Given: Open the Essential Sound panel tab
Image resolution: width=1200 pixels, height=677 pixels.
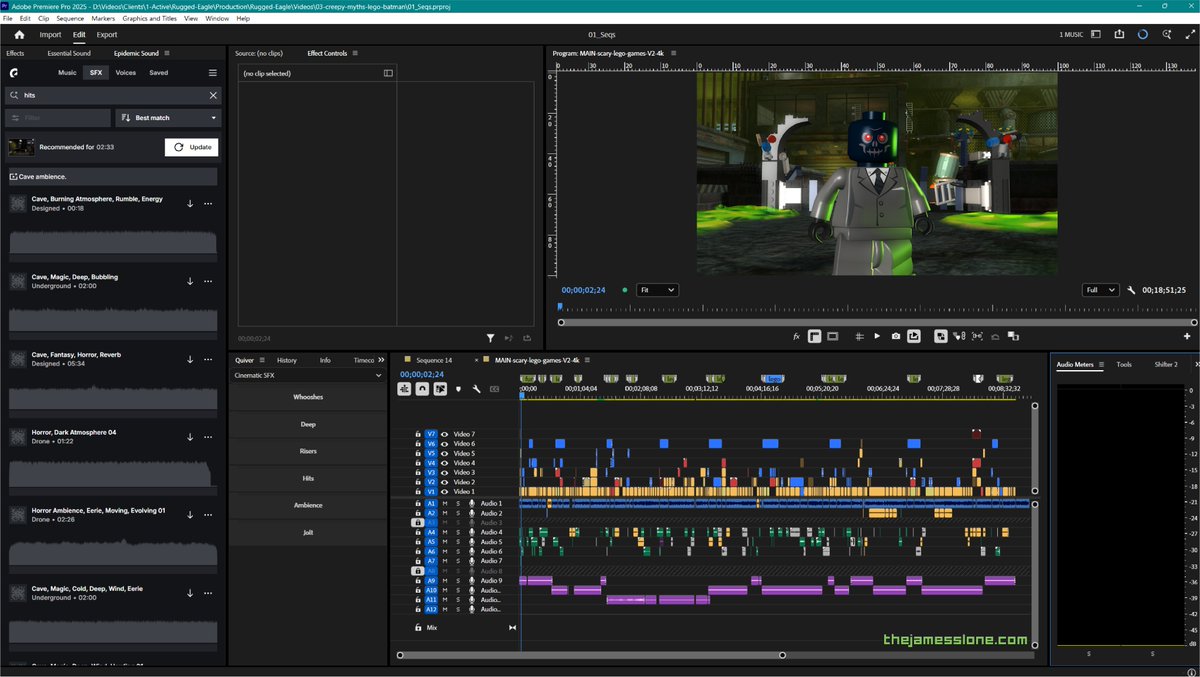Looking at the screenshot, I should 69,53.
